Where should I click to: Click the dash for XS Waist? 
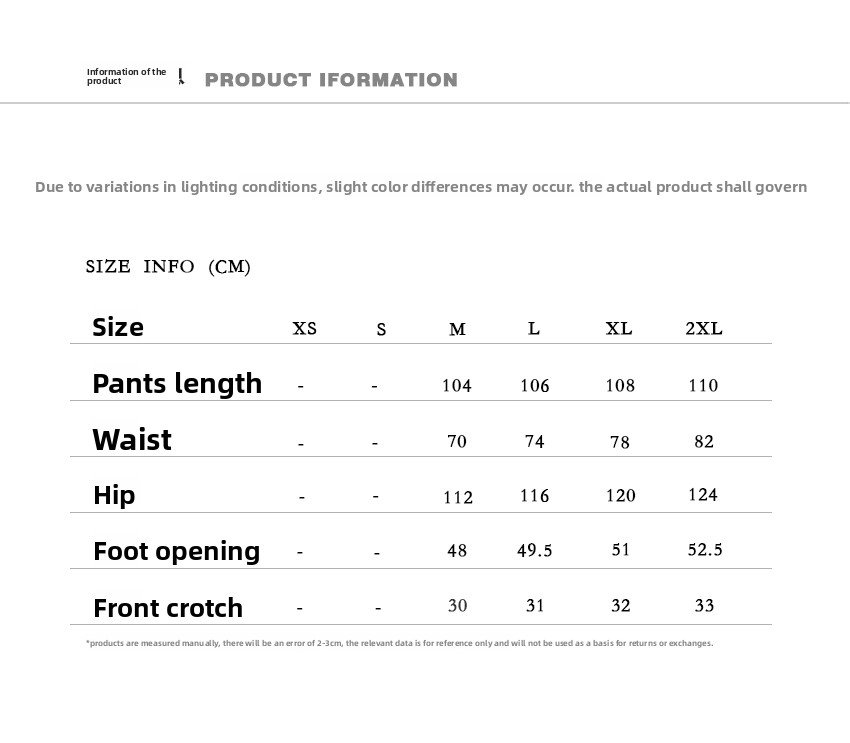point(301,443)
